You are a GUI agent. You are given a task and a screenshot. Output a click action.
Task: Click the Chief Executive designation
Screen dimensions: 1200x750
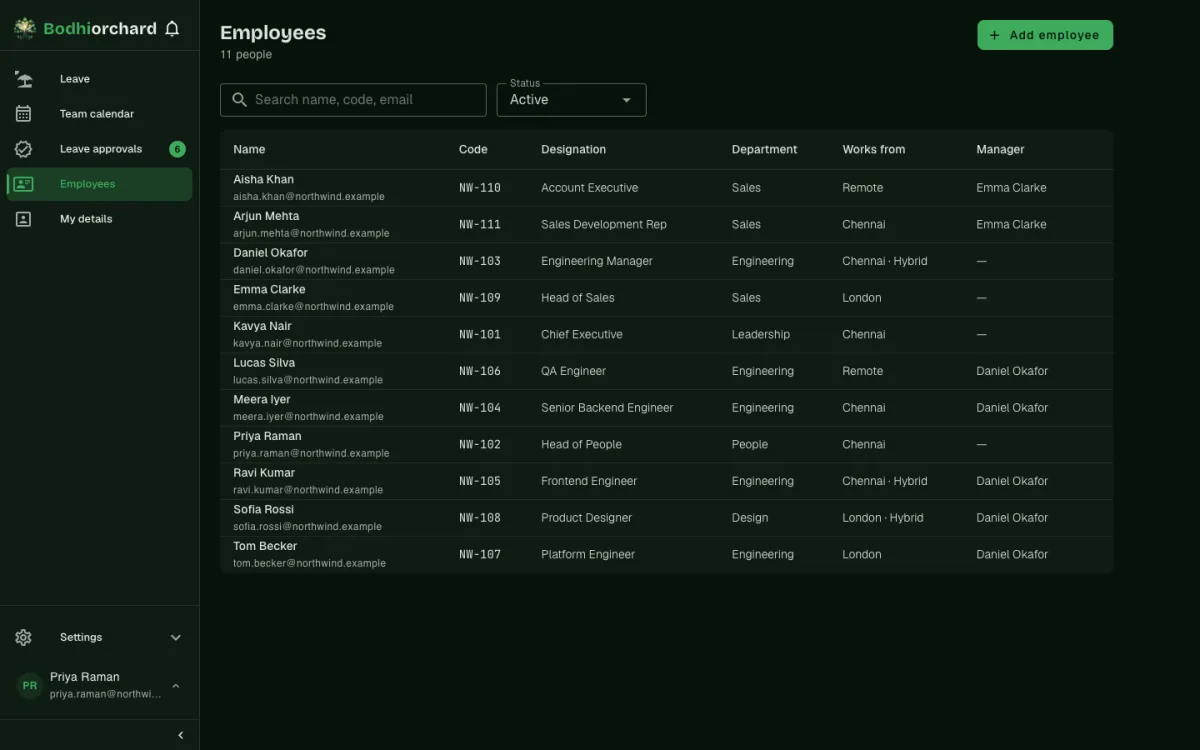tap(582, 334)
